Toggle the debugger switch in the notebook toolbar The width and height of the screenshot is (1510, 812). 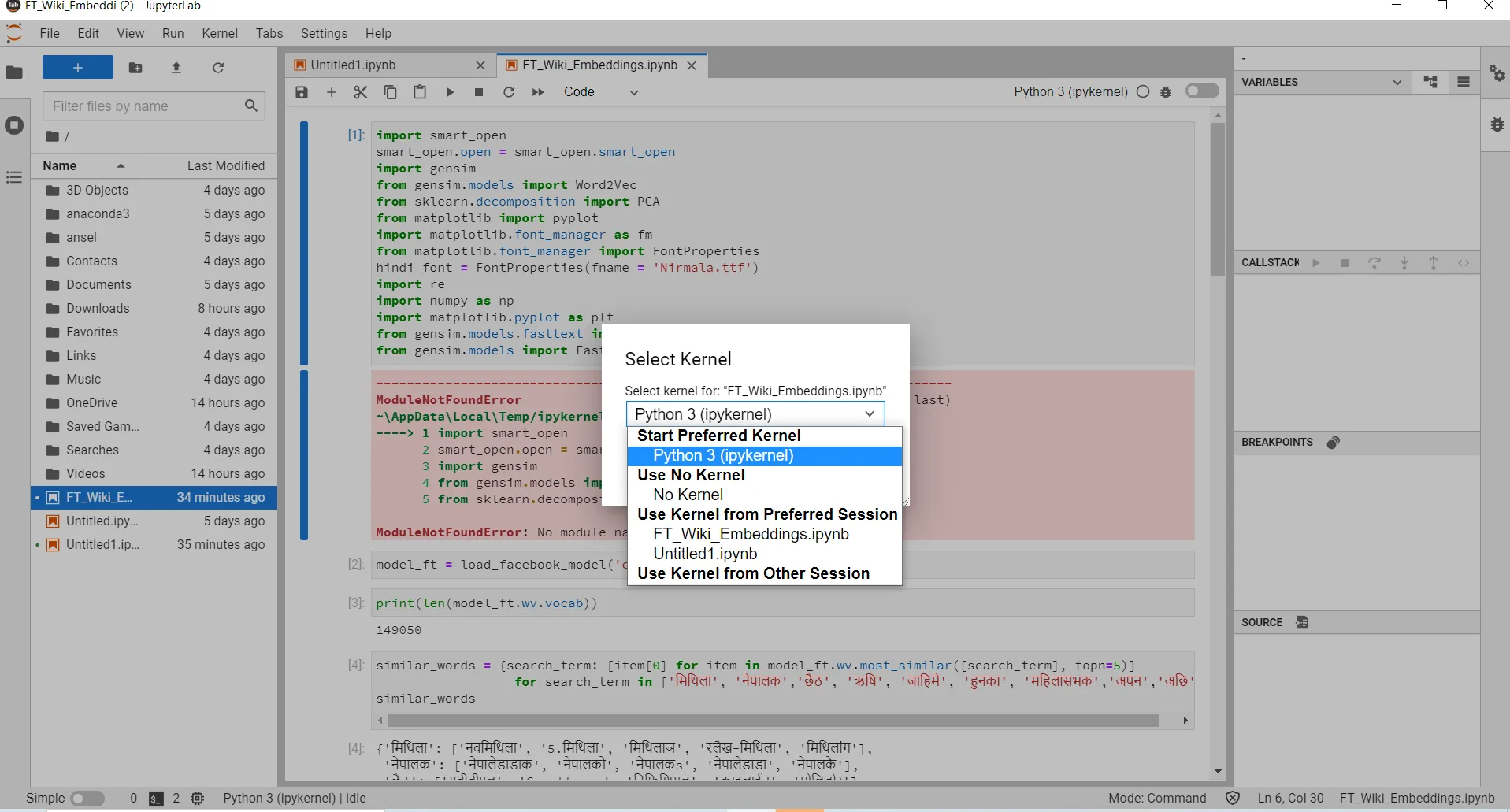pos(1202,91)
